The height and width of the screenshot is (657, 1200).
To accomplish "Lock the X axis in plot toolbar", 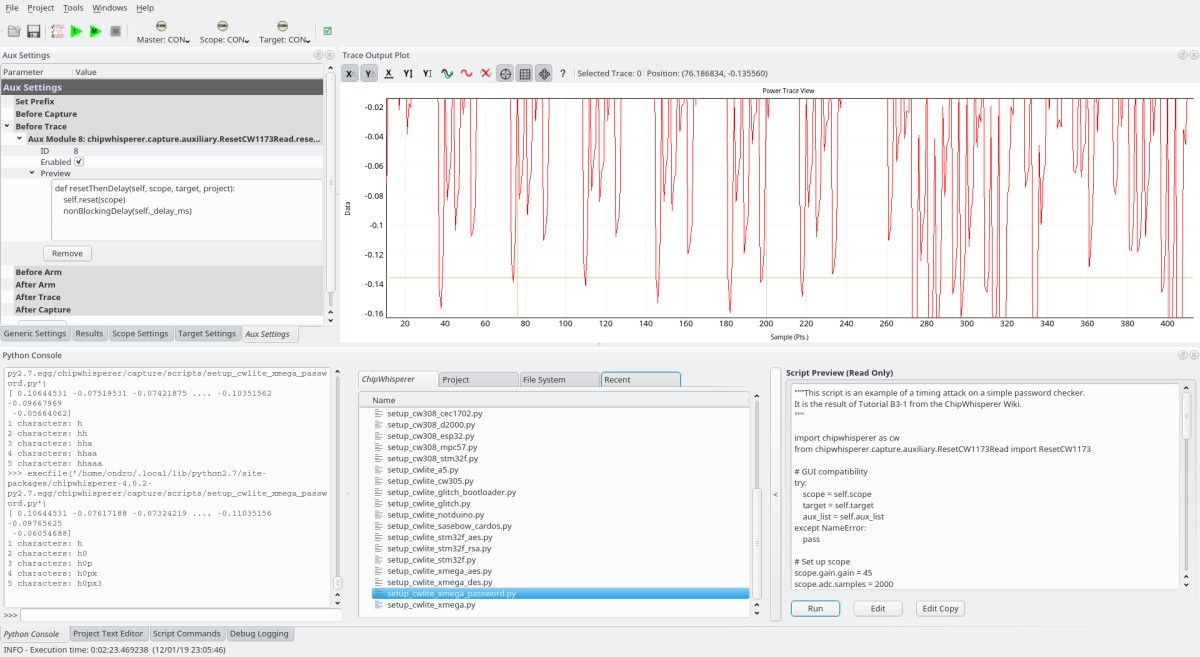I will pyautogui.click(x=350, y=73).
